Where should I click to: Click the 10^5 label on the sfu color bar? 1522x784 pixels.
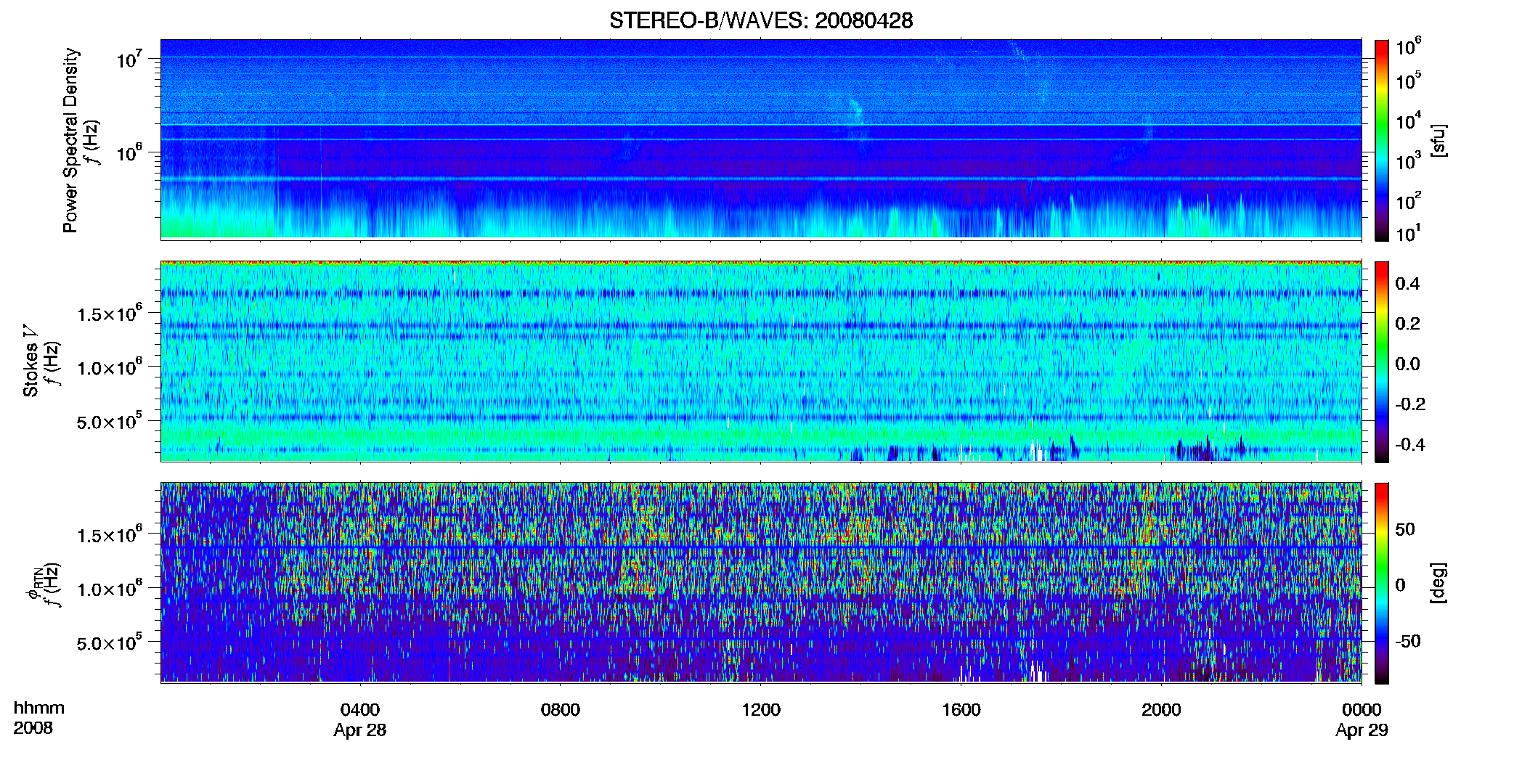coord(1408,80)
